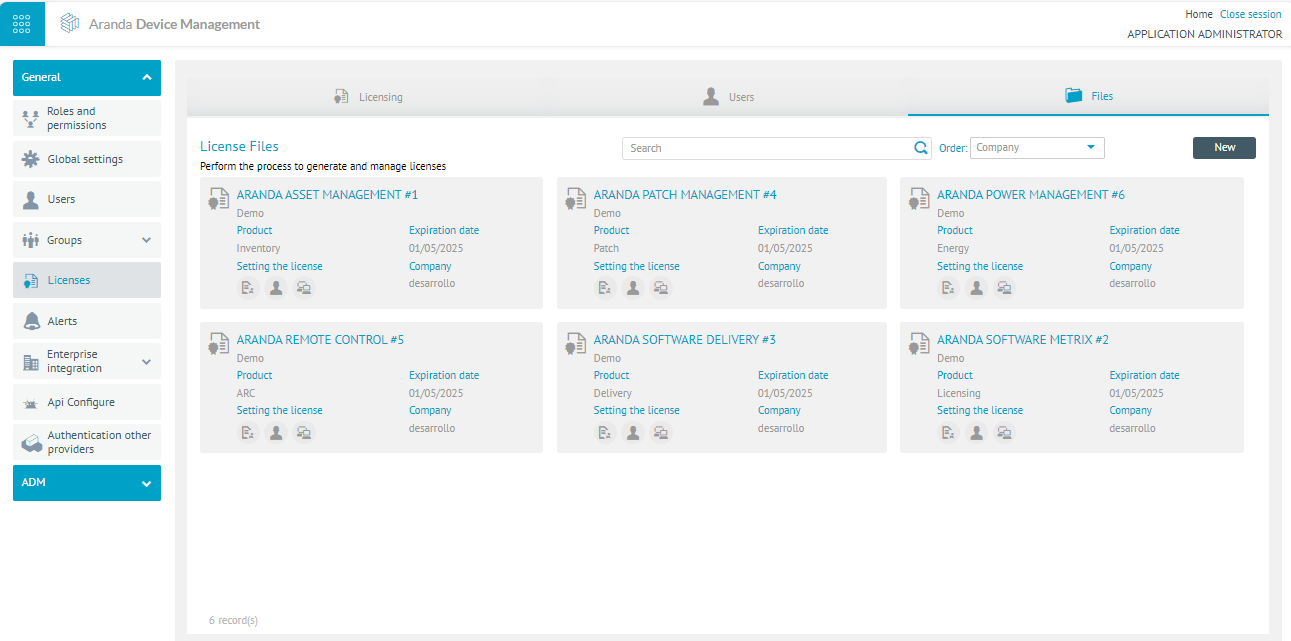Open Roles and permissions menu item
Screen dimensions: 1291x641
[x=87, y=118]
